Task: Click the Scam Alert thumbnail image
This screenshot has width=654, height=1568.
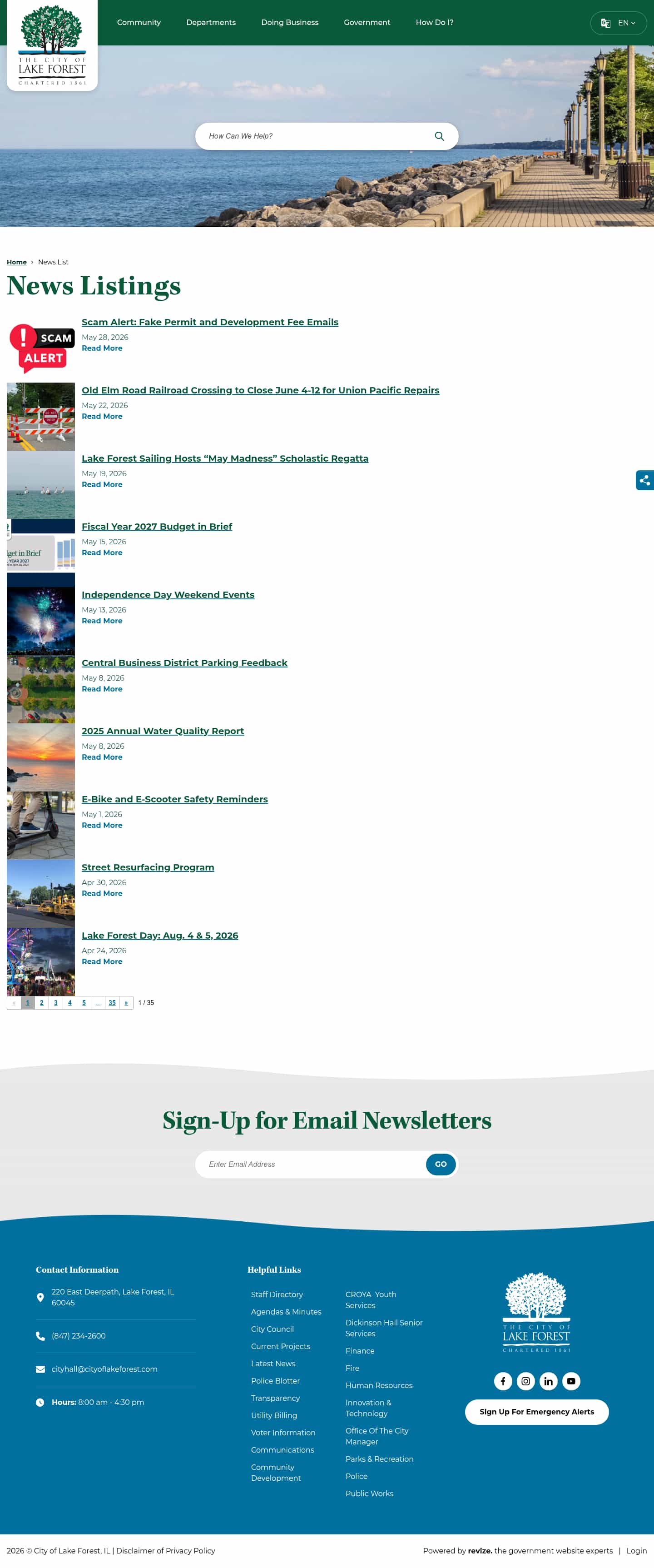Action: point(41,349)
